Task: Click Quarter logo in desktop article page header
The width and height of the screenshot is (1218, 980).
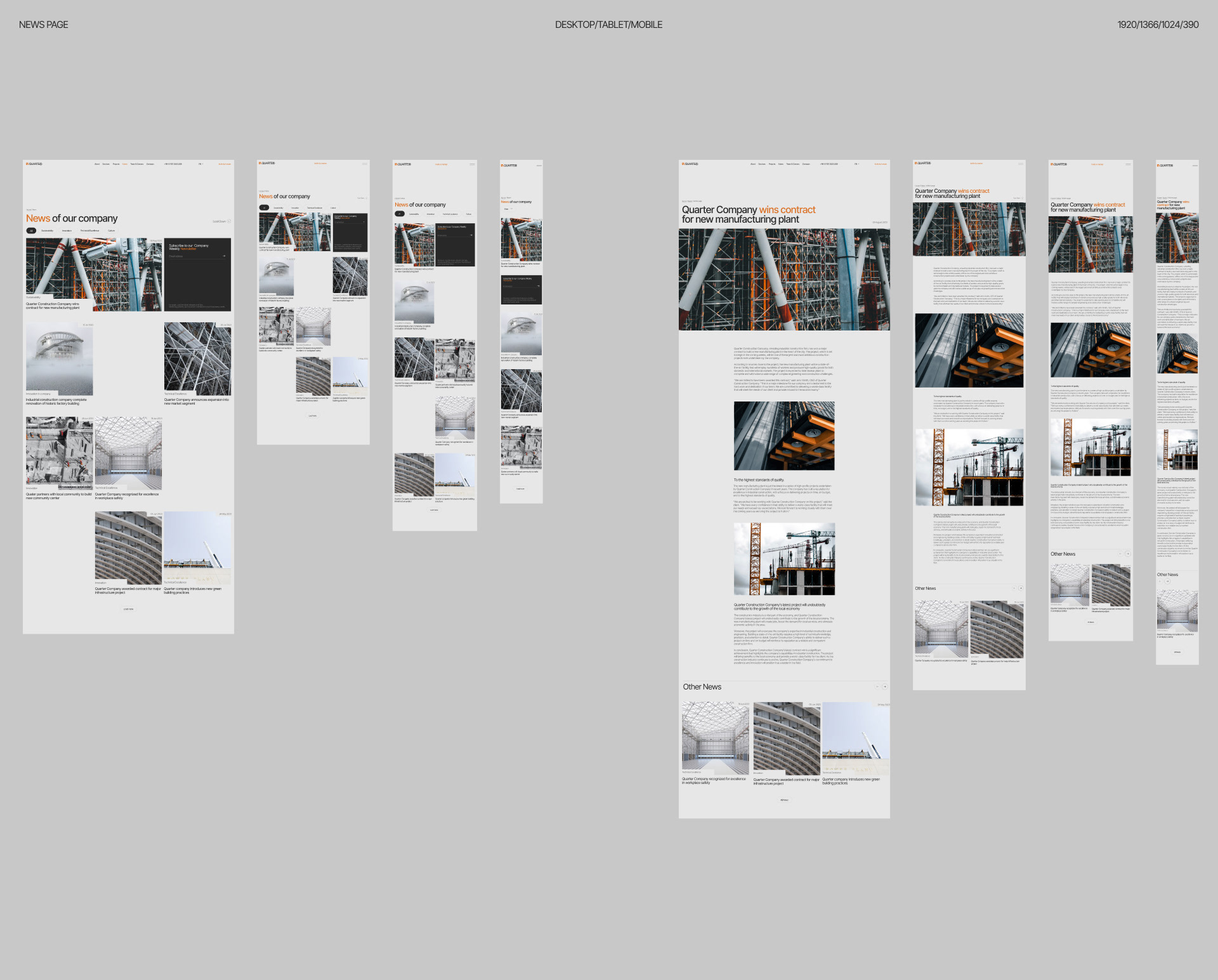Action: (690, 164)
